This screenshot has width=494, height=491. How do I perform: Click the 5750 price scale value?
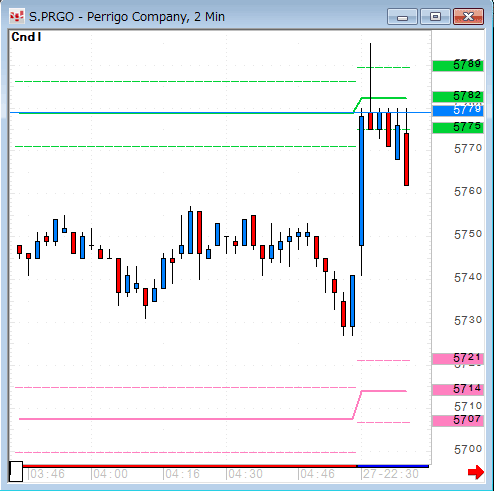coord(468,235)
